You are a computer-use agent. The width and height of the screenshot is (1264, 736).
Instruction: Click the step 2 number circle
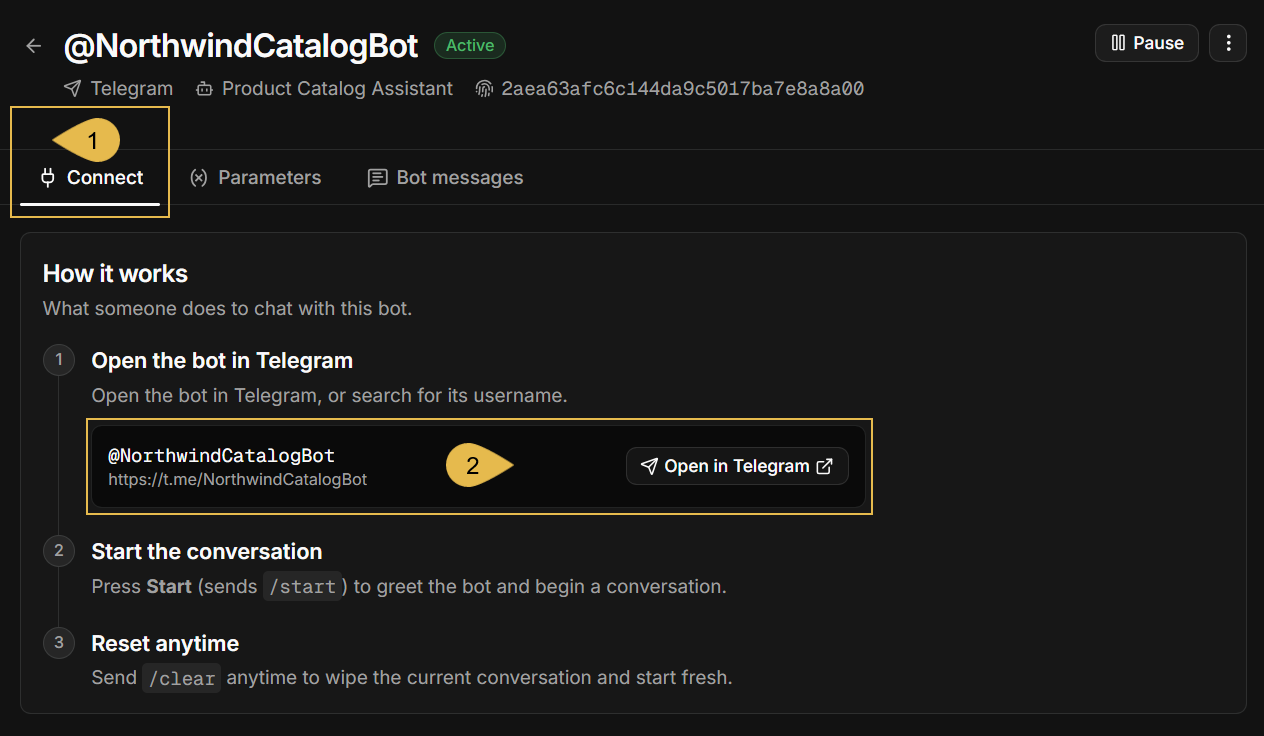pyautogui.click(x=59, y=550)
